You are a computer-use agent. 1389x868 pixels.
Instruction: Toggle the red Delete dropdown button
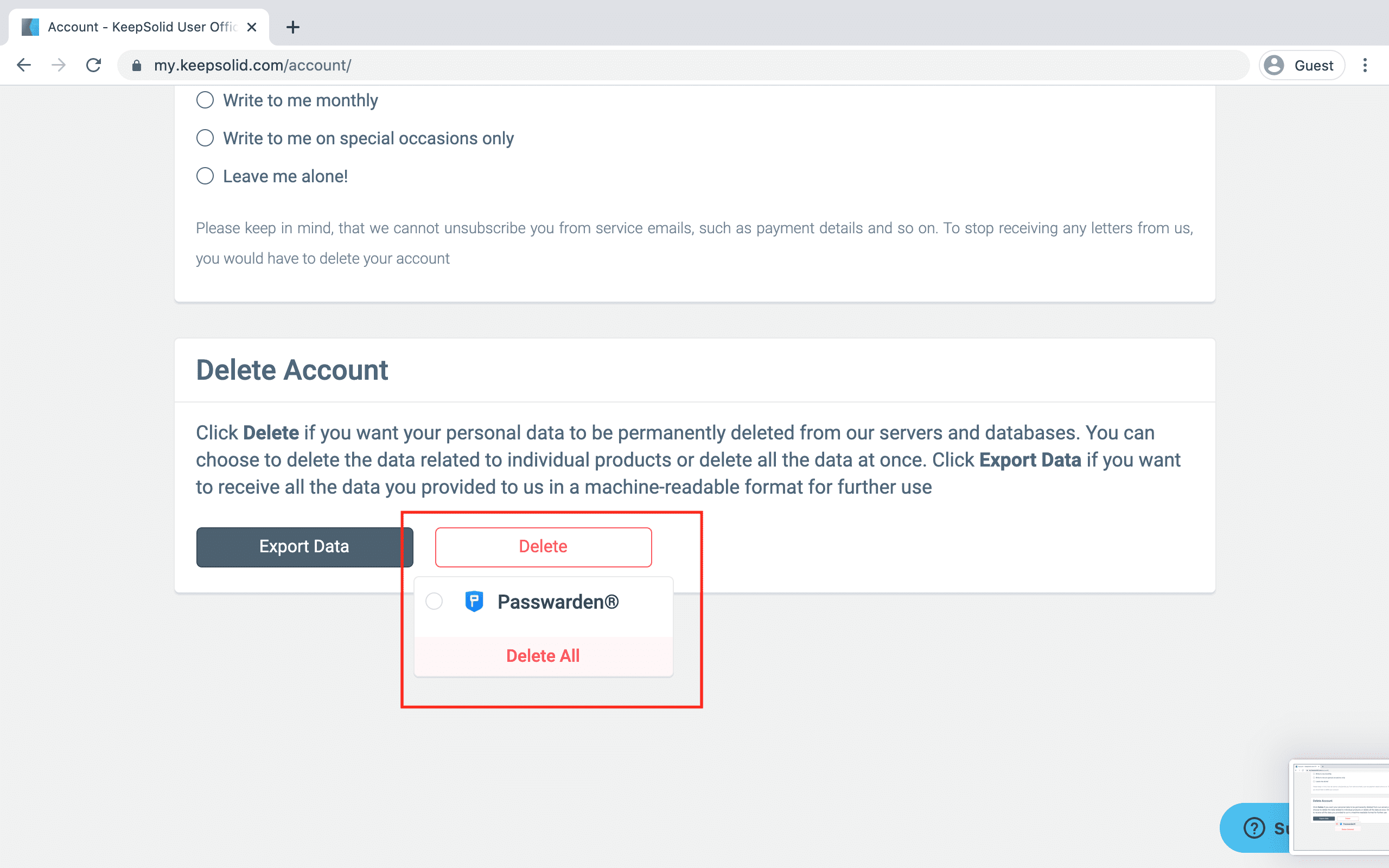click(543, 546)
